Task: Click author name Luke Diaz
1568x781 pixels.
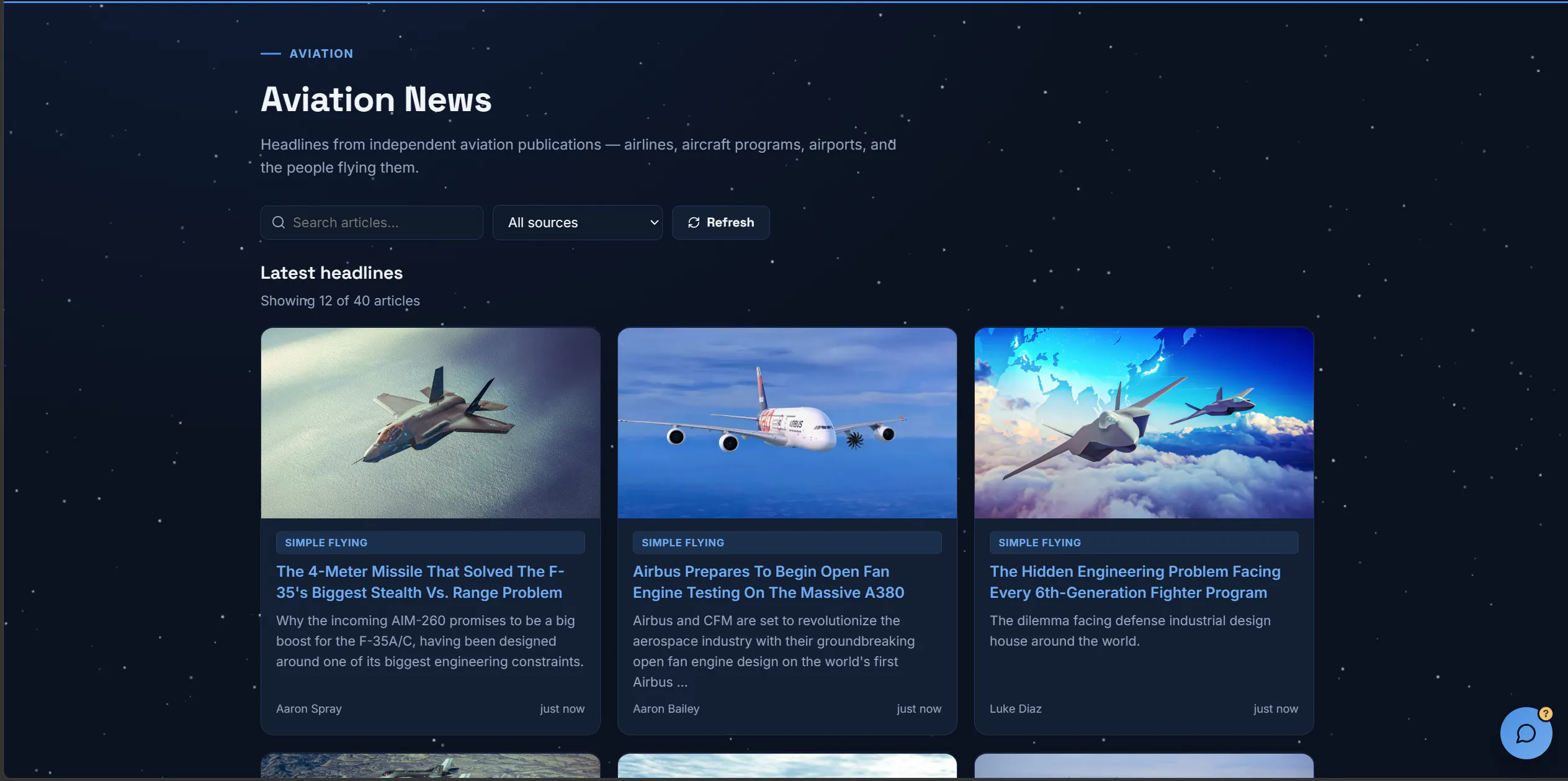Action: (x=1016, y=708)
